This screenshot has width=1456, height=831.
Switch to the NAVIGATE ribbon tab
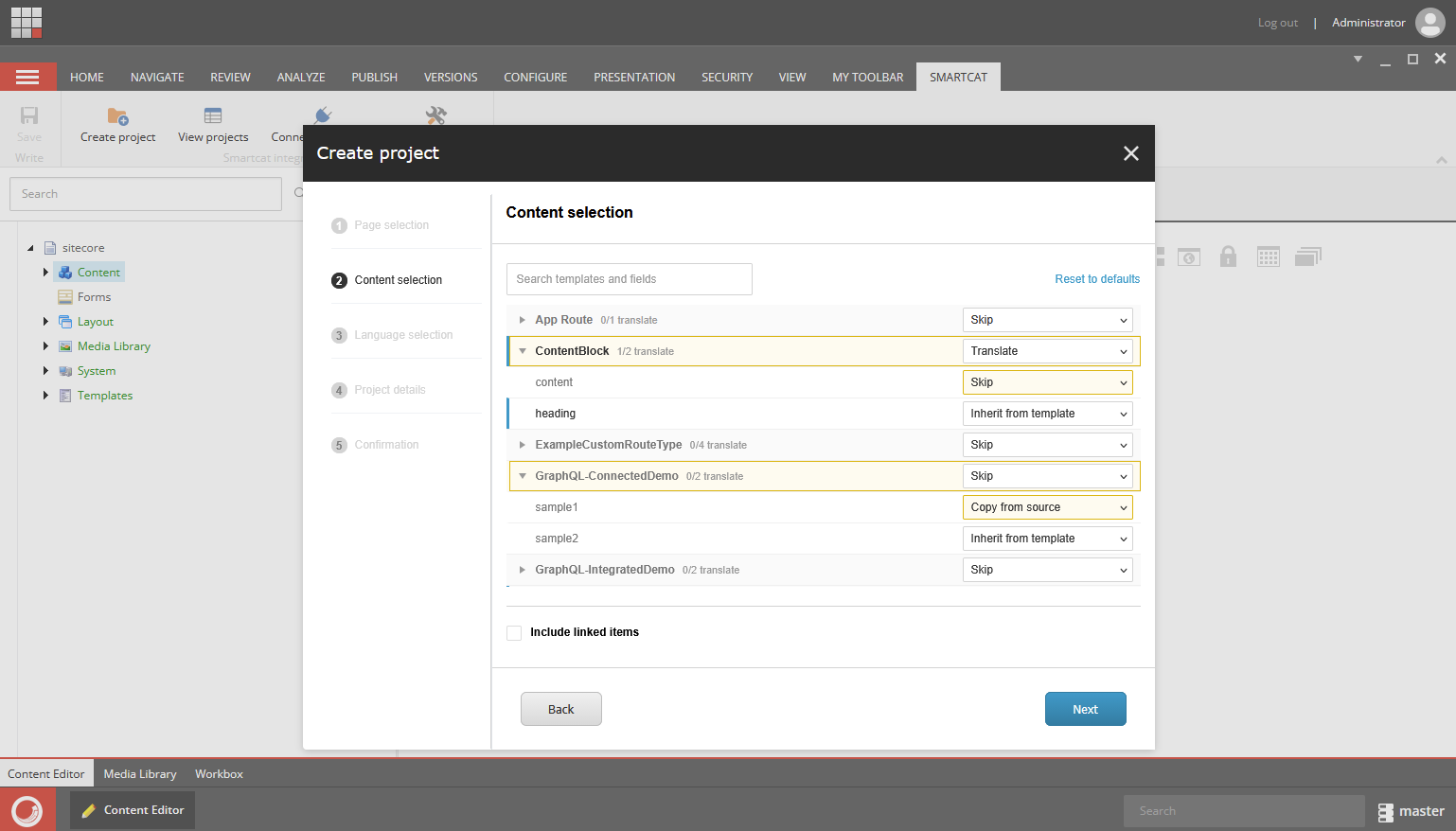point(157,78)
